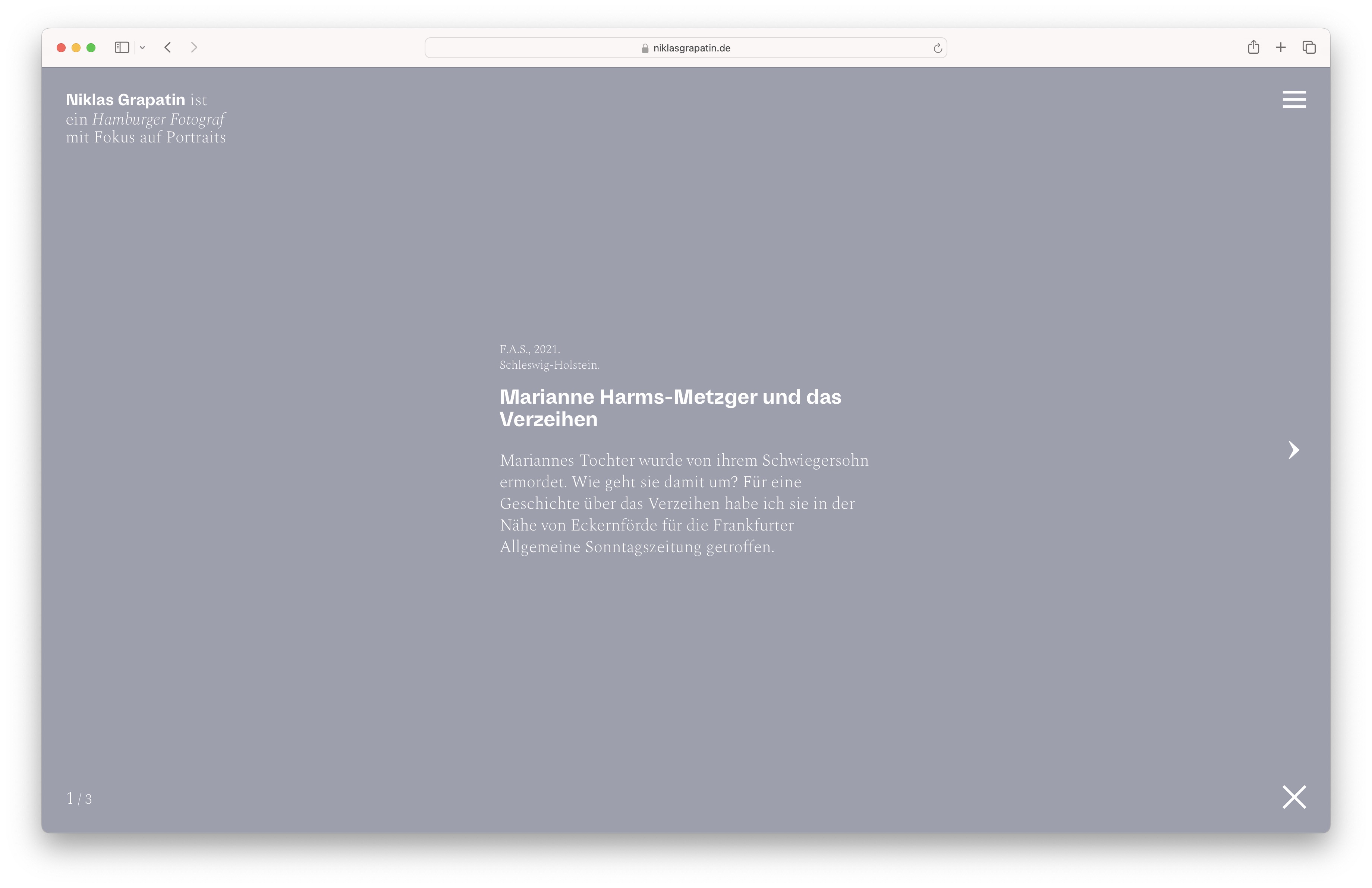Click Safari back navigation arrow
The width and height of the screenshot is (1372, 888).
[168, 47]
